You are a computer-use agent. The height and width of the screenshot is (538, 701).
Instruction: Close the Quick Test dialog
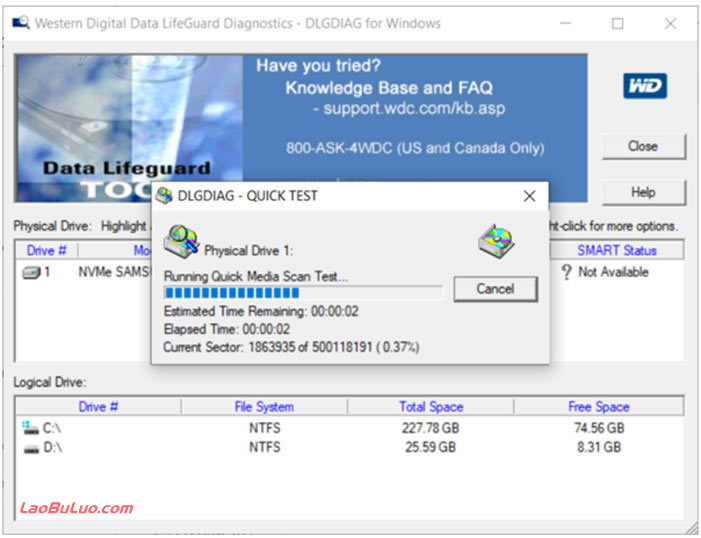[x=529, y=196]
